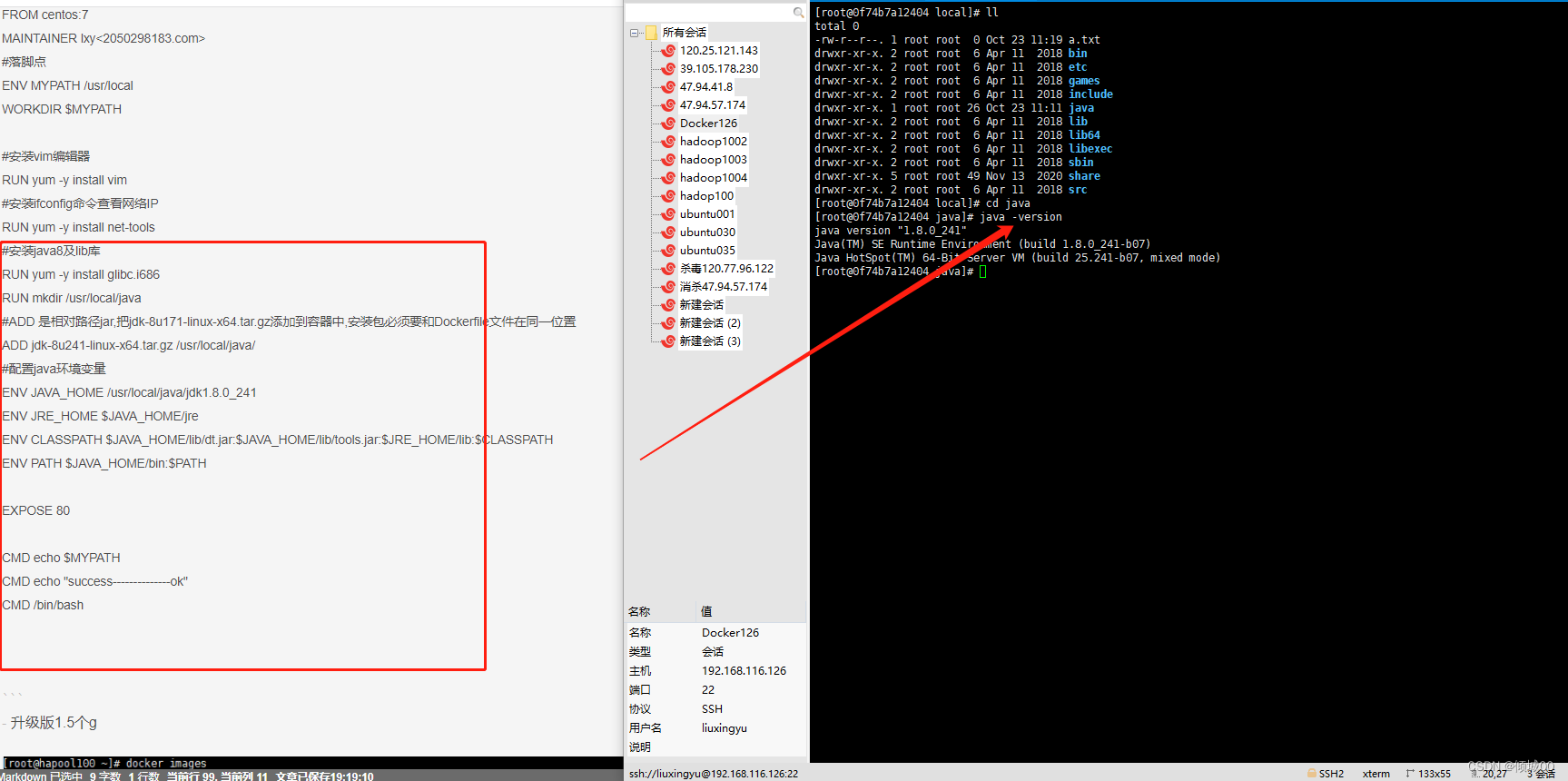Select the hadoop1003 session
This screenshot has height=781, width=1568.
[x=713, y=160]
